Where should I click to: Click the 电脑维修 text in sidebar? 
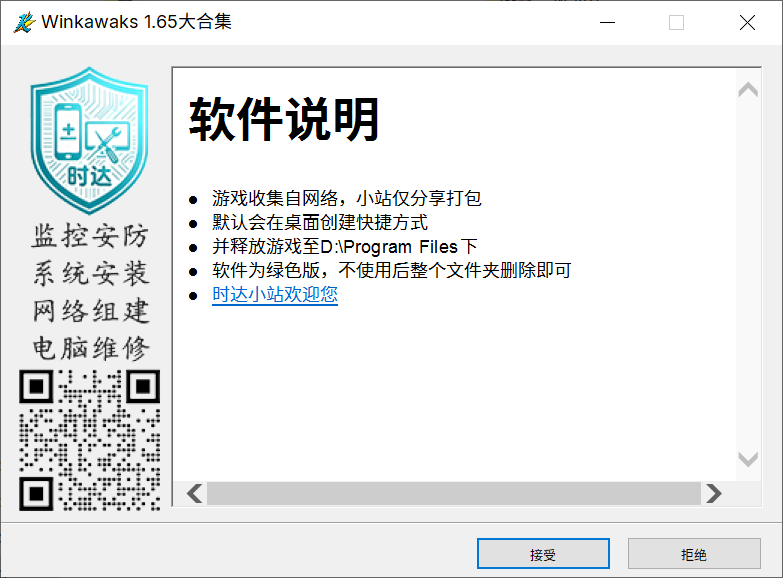90,348
